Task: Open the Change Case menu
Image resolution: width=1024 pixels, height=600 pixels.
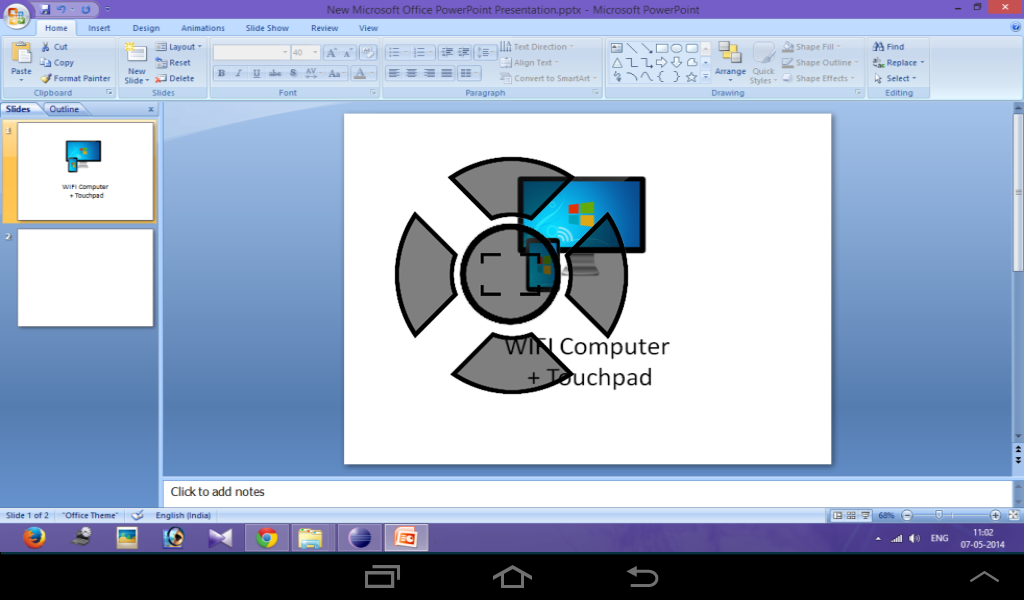Action: coord(336,73)
